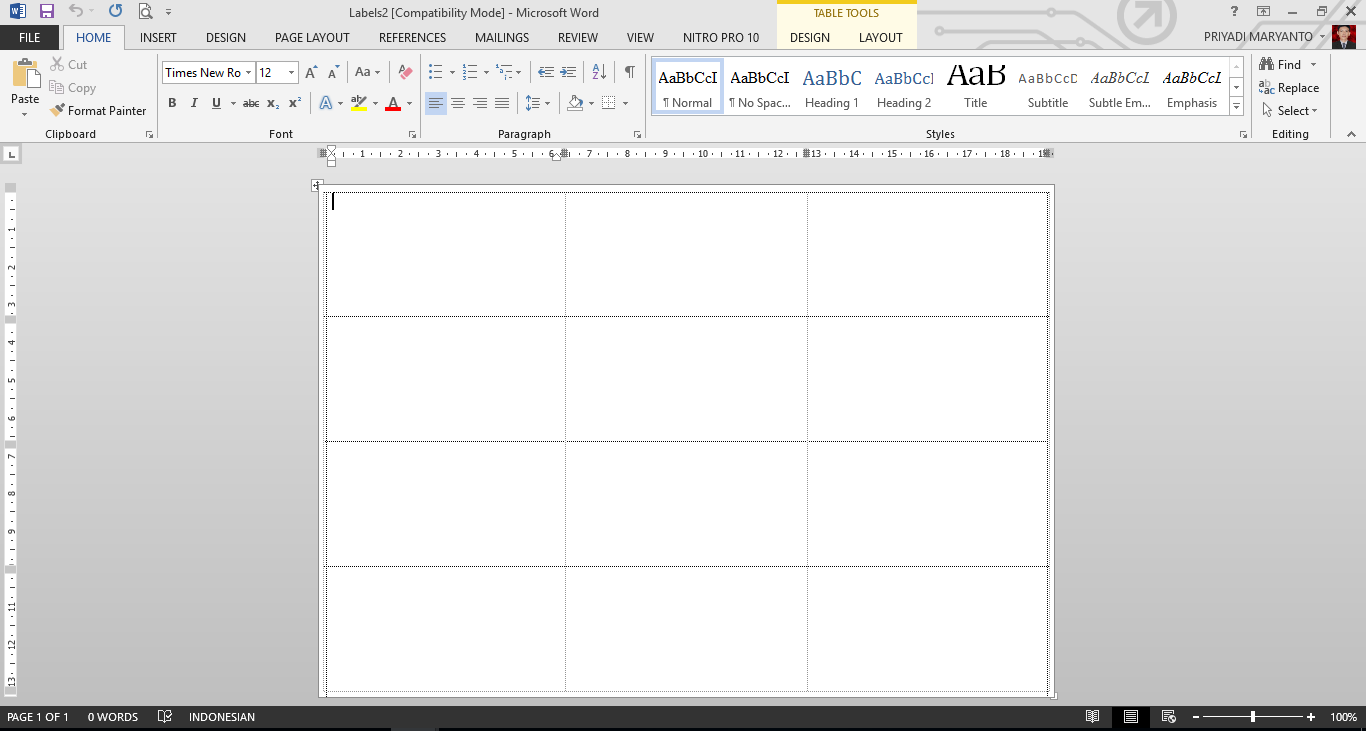Switch to the MAILINGS tab
The height and width of the screenshot is (731, 1366).
point(501,37)
